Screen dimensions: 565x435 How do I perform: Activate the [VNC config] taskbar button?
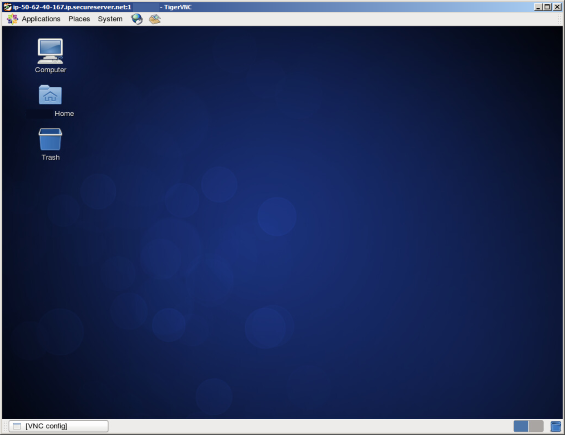point(58,426)
